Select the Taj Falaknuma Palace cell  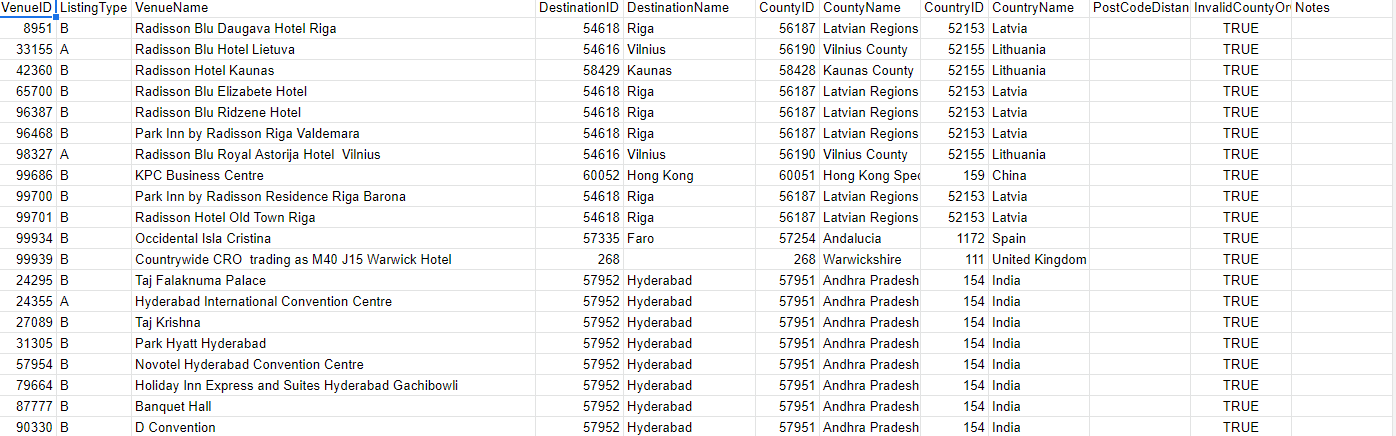tap(334, 280)
